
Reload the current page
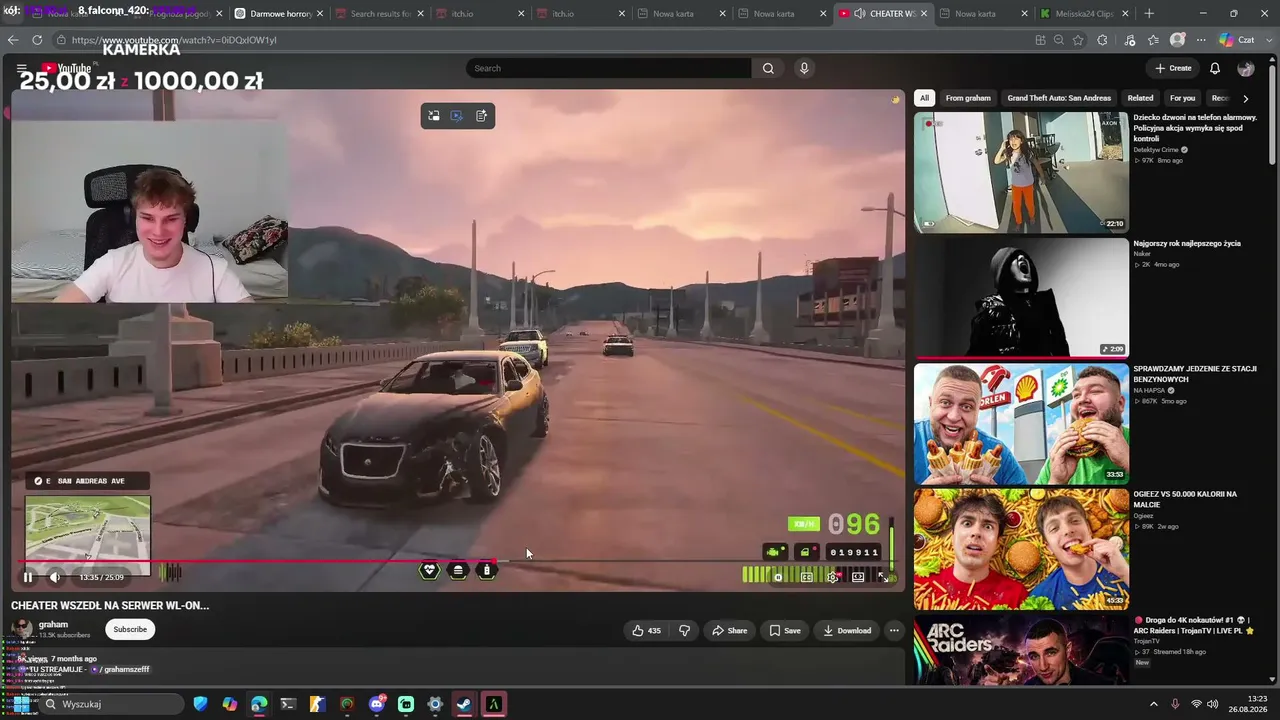click(37, 40)
